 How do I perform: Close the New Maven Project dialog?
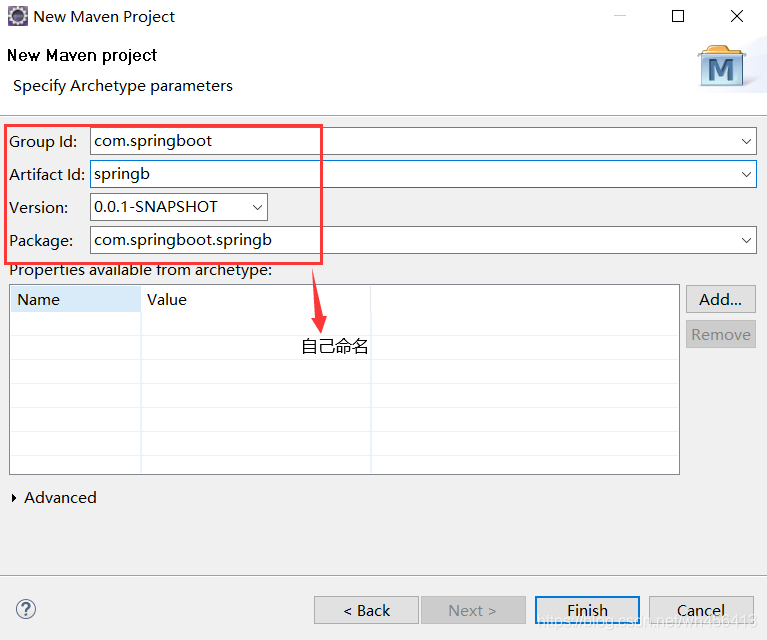coord(737,16)
